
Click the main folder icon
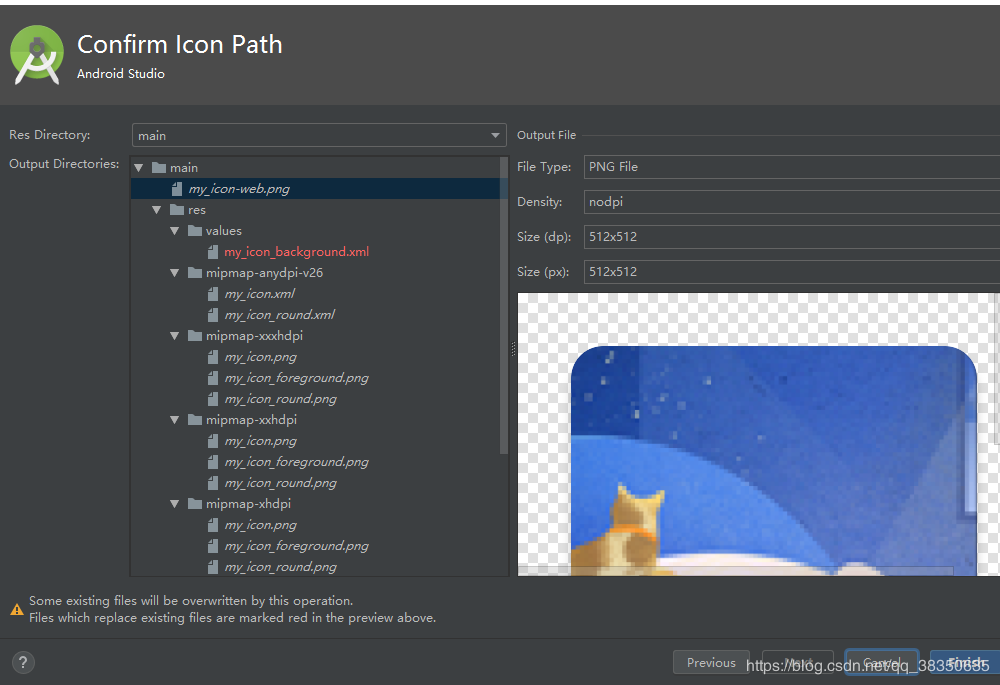pos(159,168)
